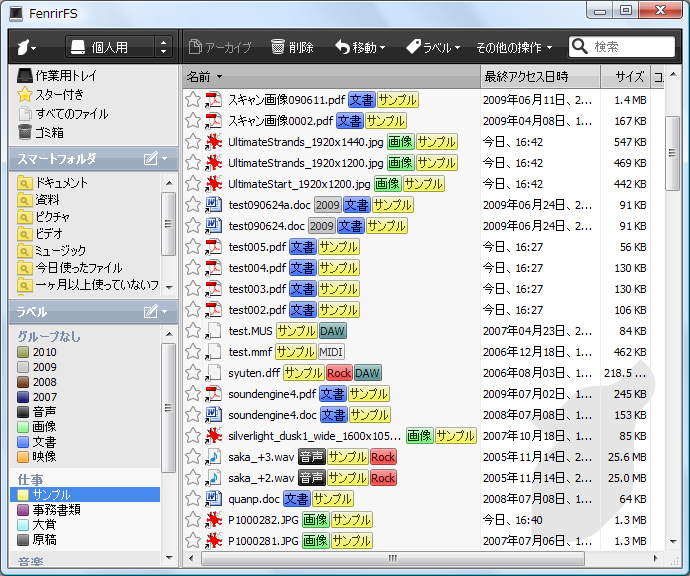Click file list vertical scrollbar thumb
690x576 pixels.
click(x=672, y=153)
